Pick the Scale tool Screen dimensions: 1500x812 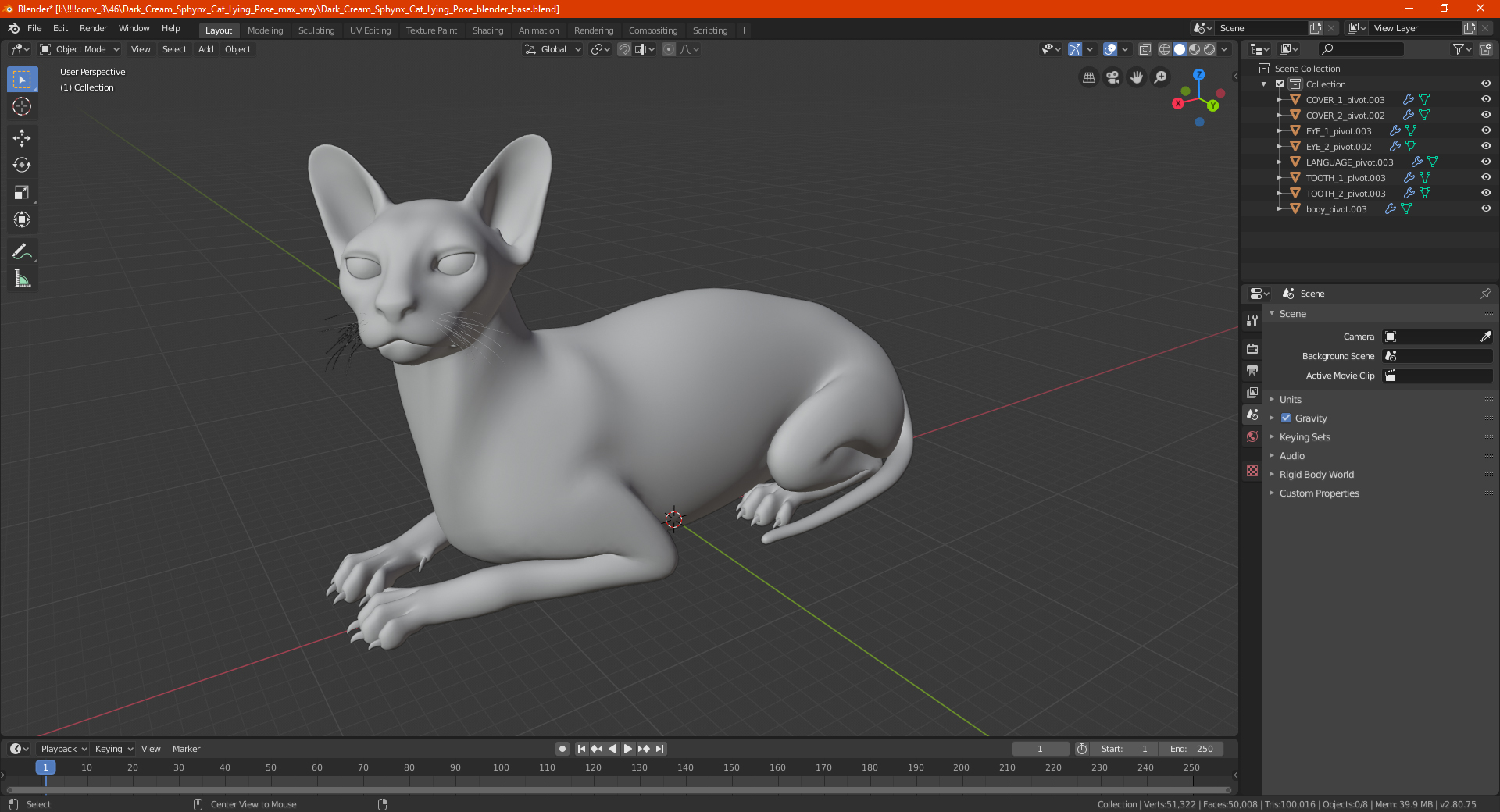[x=22, y=192]
